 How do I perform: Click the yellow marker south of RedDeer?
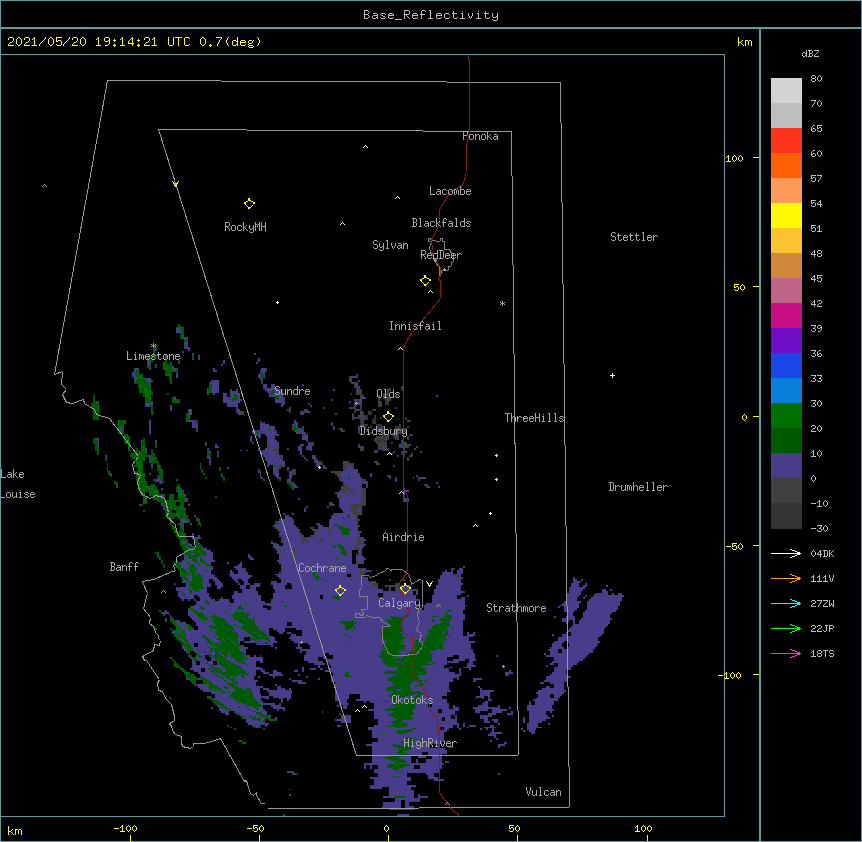425,281
